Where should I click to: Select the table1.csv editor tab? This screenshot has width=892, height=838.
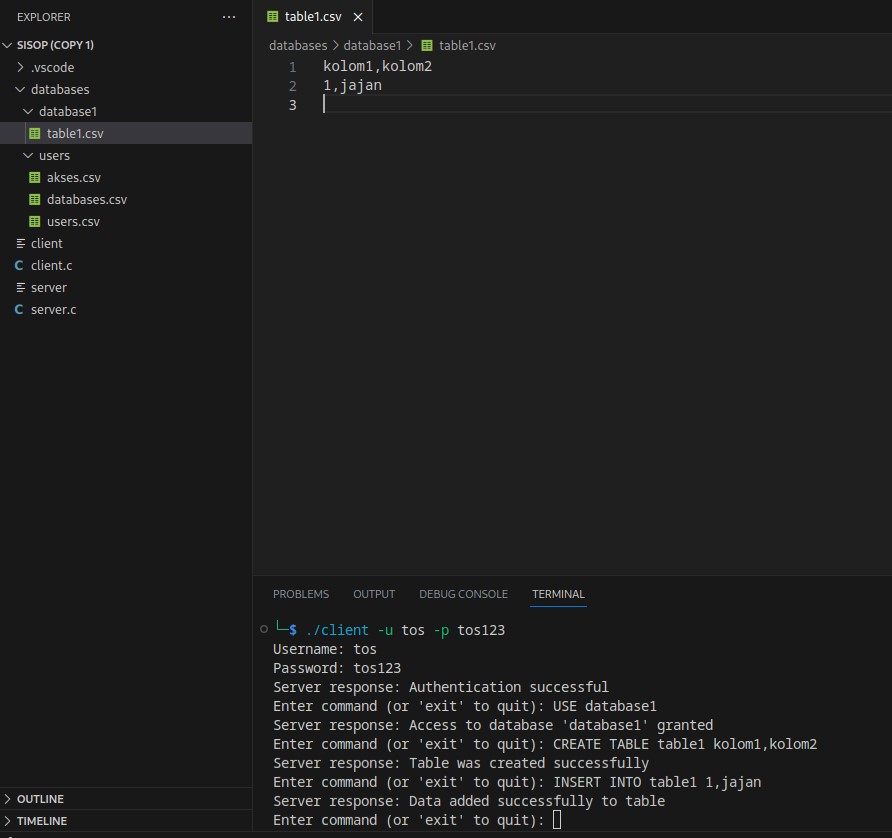[x=313, y=17]
